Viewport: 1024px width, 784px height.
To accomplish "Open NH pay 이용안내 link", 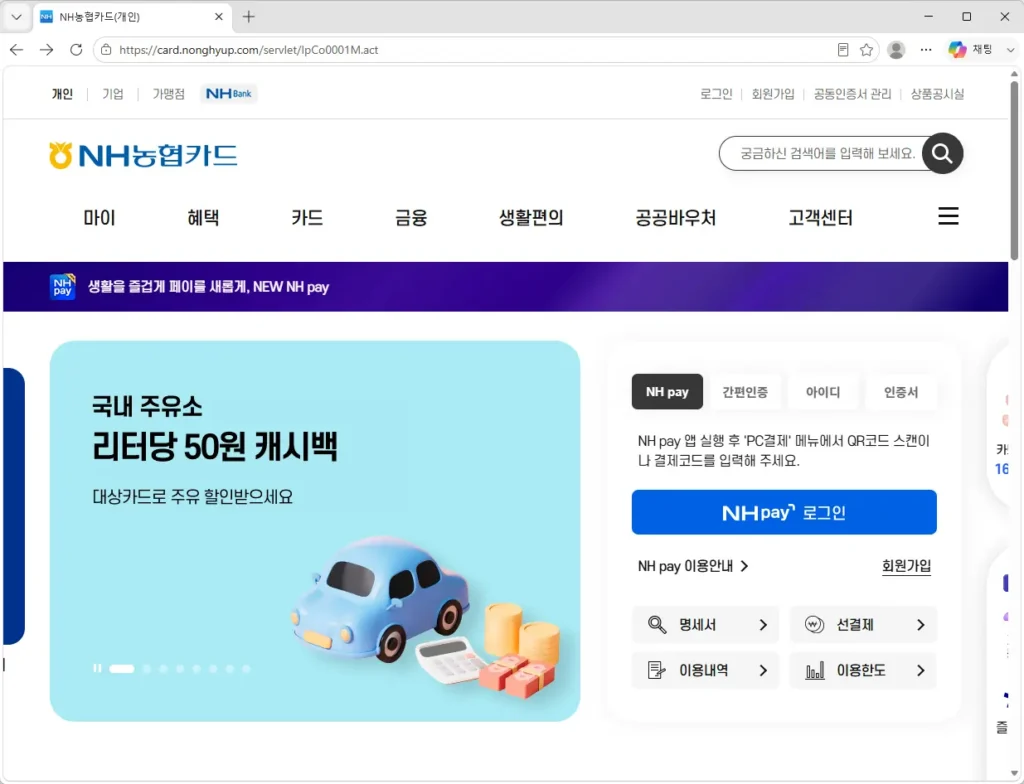I will coord(693,566).
